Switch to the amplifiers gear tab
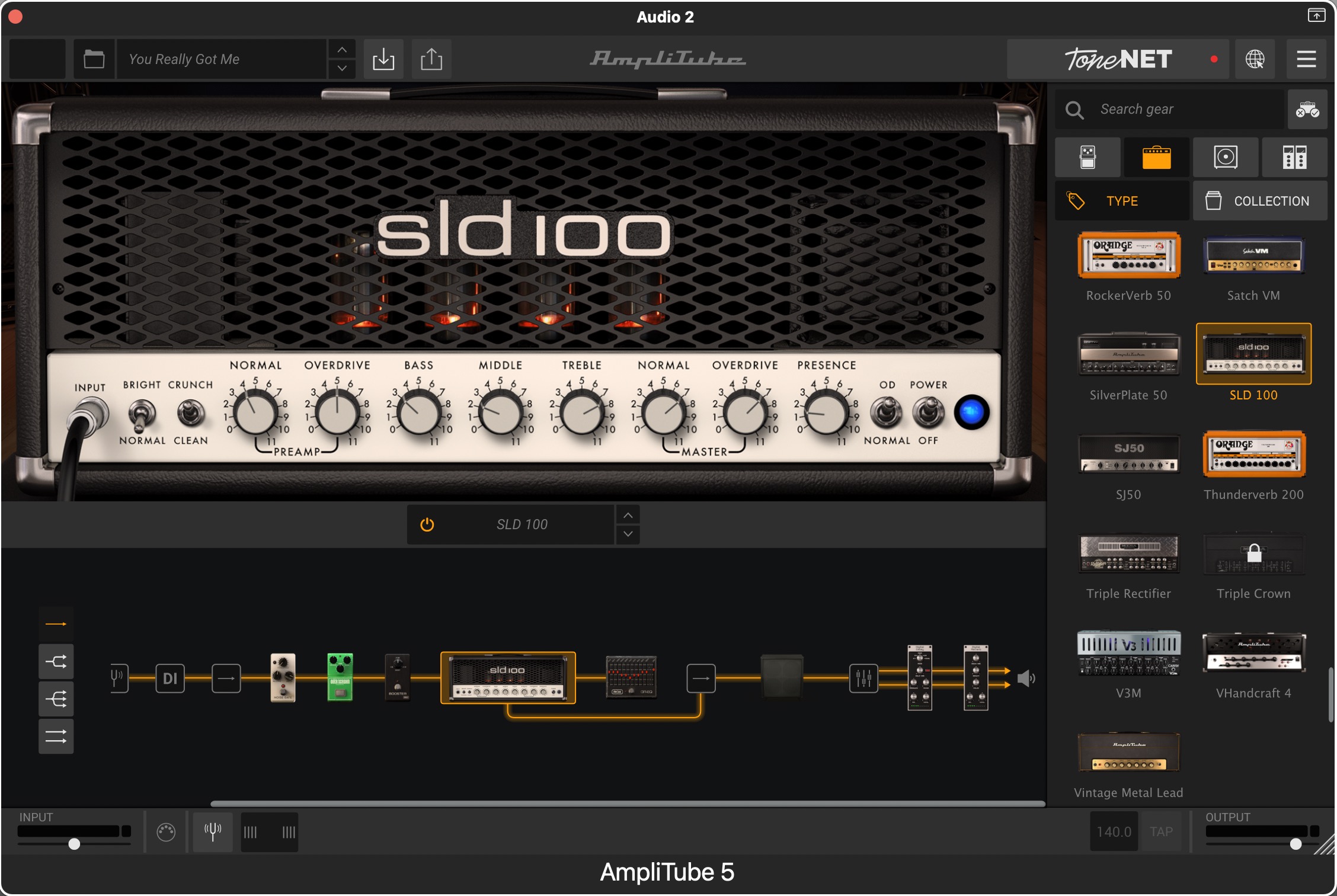 point(1156,158)
